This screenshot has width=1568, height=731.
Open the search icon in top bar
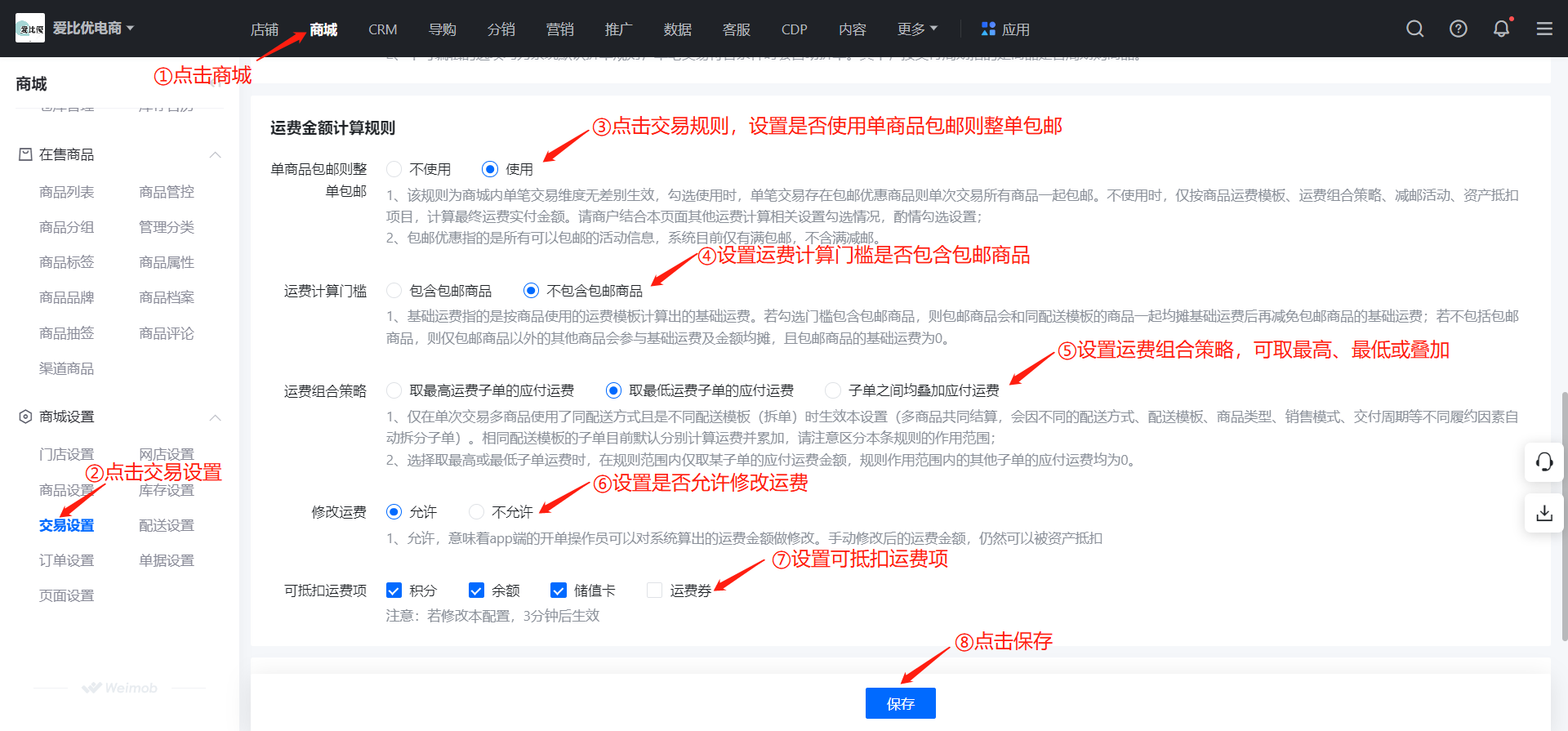tap(1415, 29)
